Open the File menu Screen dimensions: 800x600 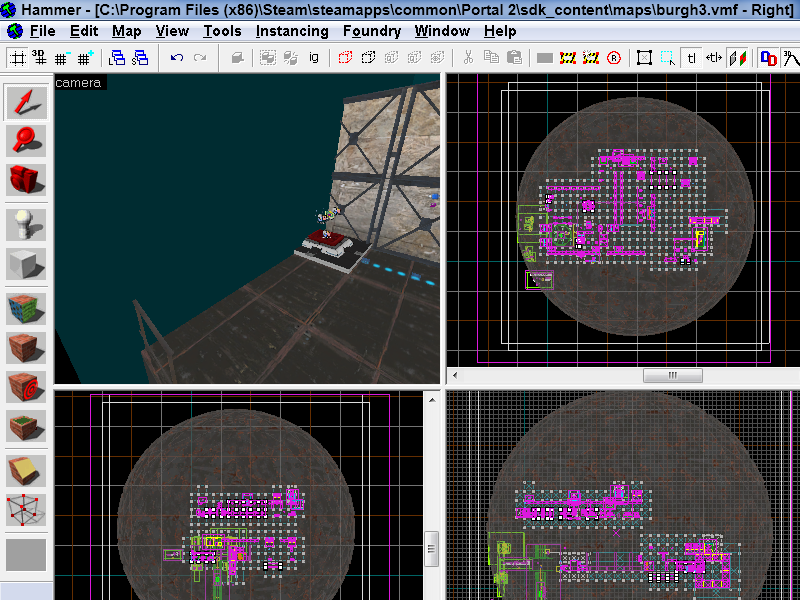42,31
